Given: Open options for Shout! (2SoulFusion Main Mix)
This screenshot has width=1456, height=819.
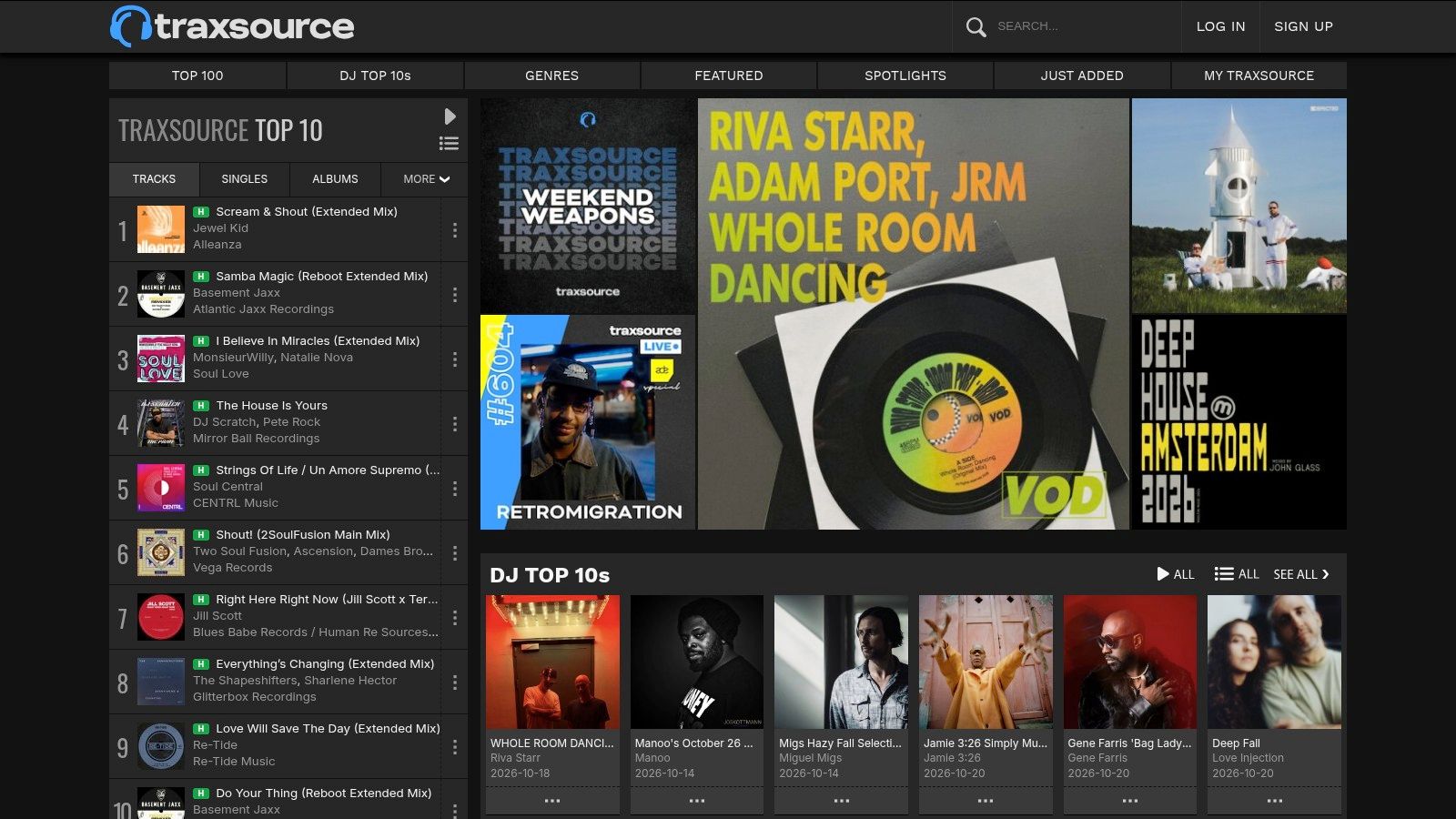Looking at the screenshot, I should click(x=455, y=553).
